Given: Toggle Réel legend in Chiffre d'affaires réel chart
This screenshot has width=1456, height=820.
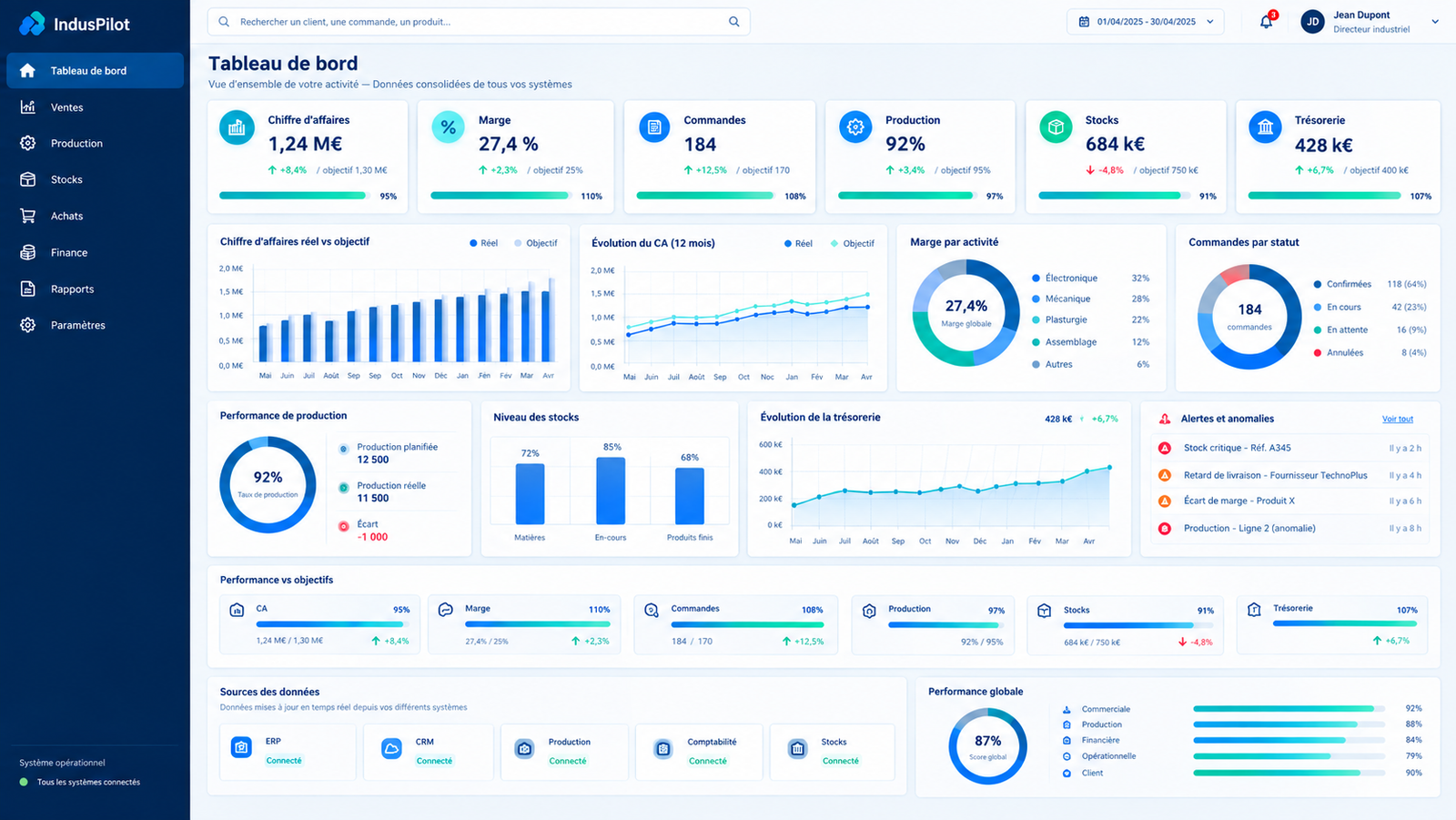Looking at the screenshot, I should pyautogui.click(x=483, y=243).
